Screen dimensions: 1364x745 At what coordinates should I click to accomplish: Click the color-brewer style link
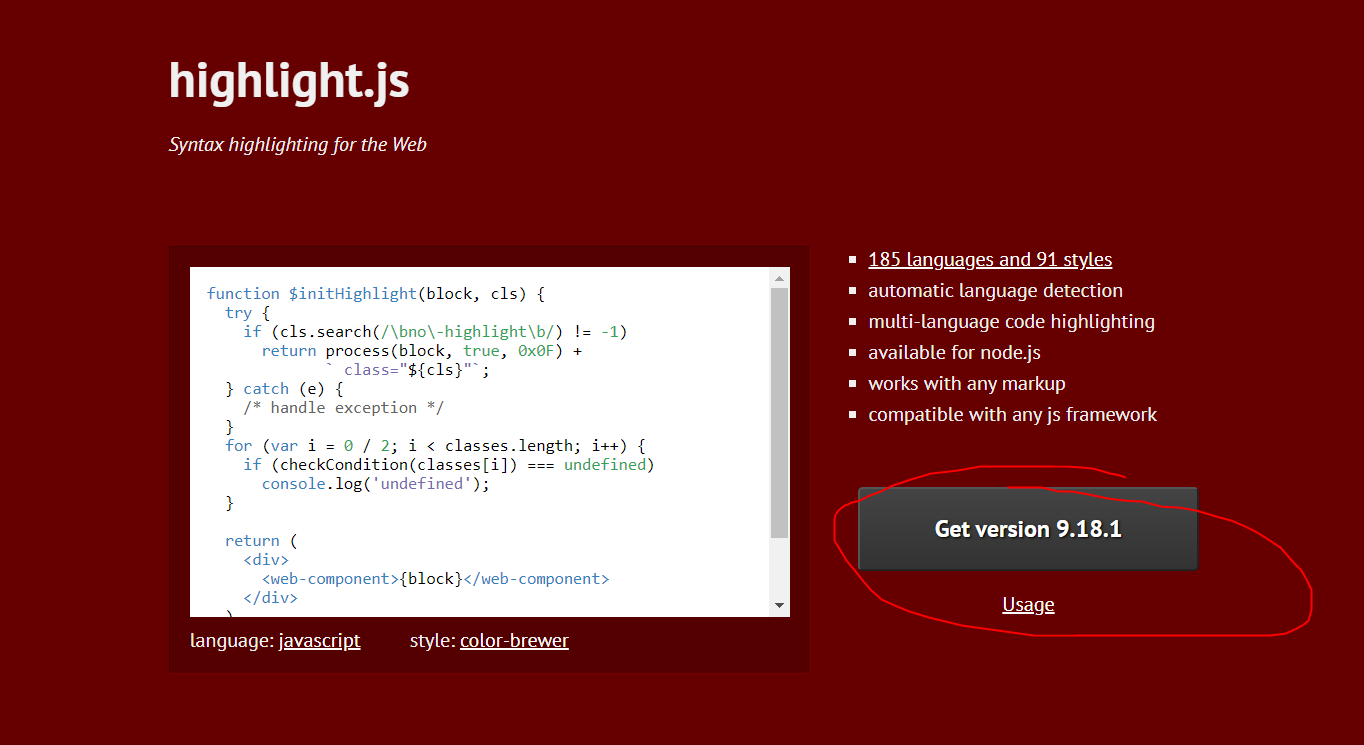(x=514, y=640)
